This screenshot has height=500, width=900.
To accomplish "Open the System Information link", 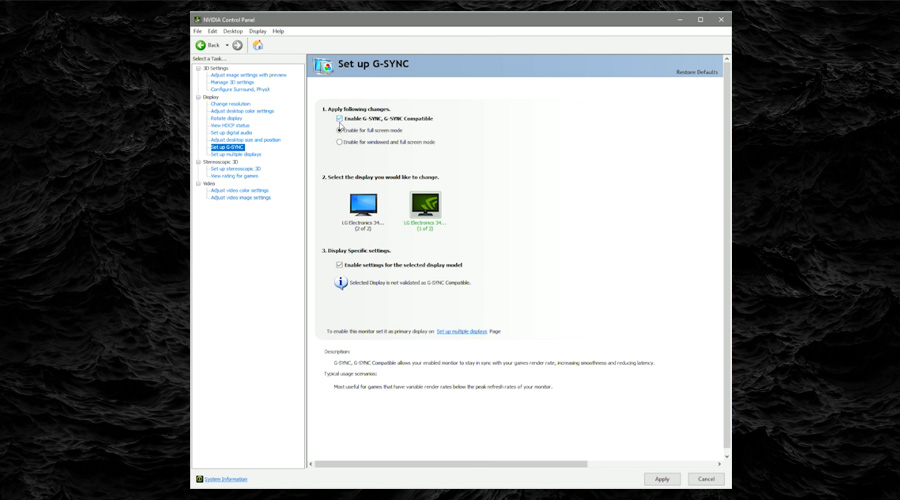I will [226, 479].
